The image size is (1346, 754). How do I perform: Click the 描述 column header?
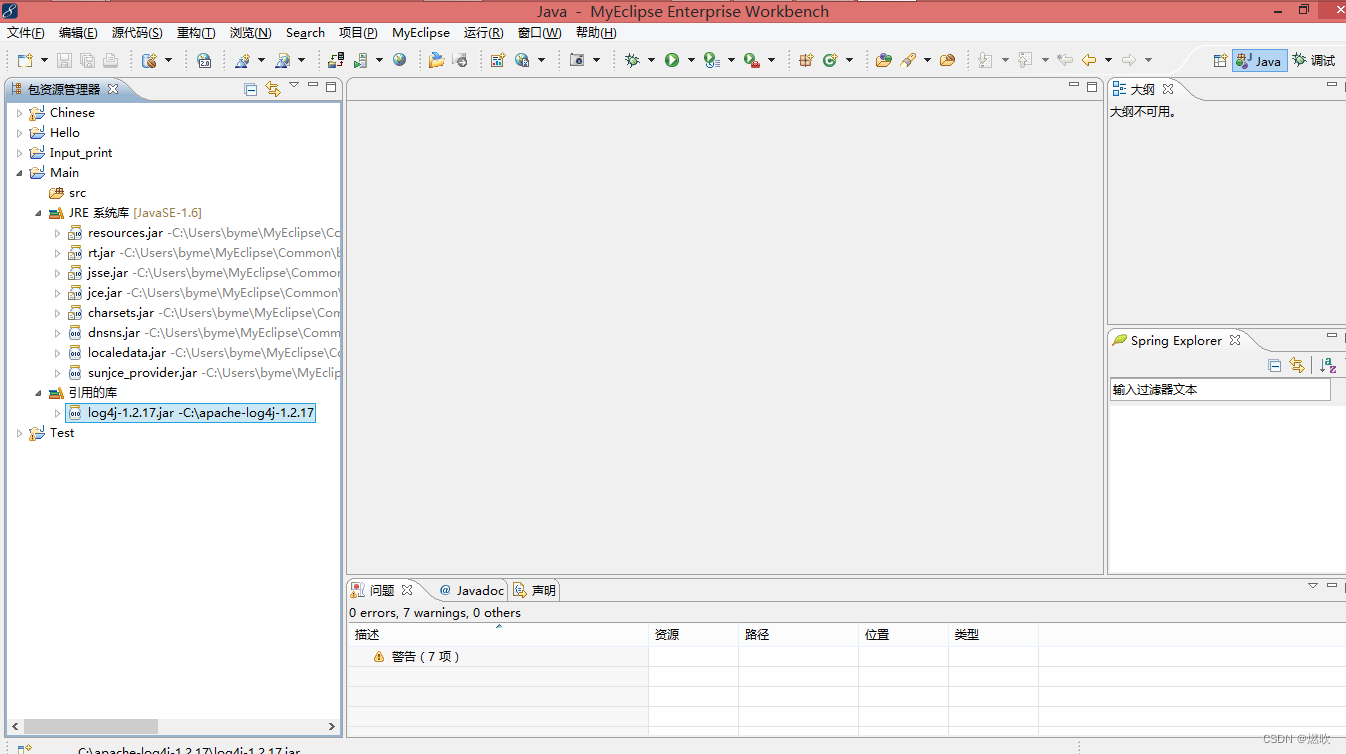(x=498, y=635)
